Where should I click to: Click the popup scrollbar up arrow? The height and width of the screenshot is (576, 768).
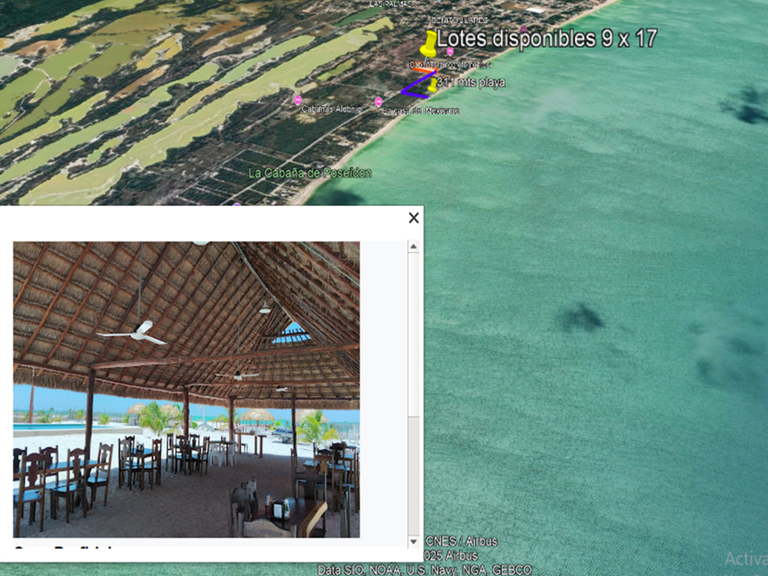tap(414, 247)
